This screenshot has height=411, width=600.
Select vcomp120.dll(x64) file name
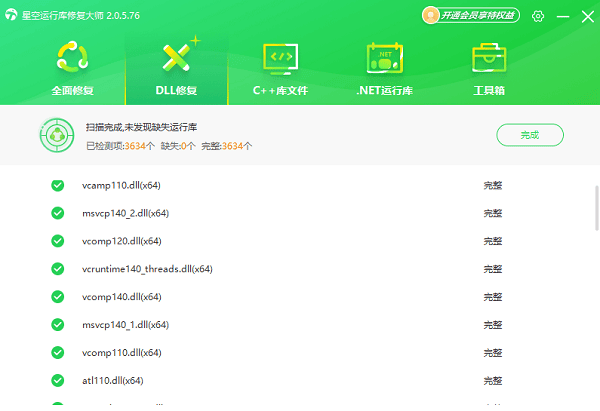pos(122,241)
